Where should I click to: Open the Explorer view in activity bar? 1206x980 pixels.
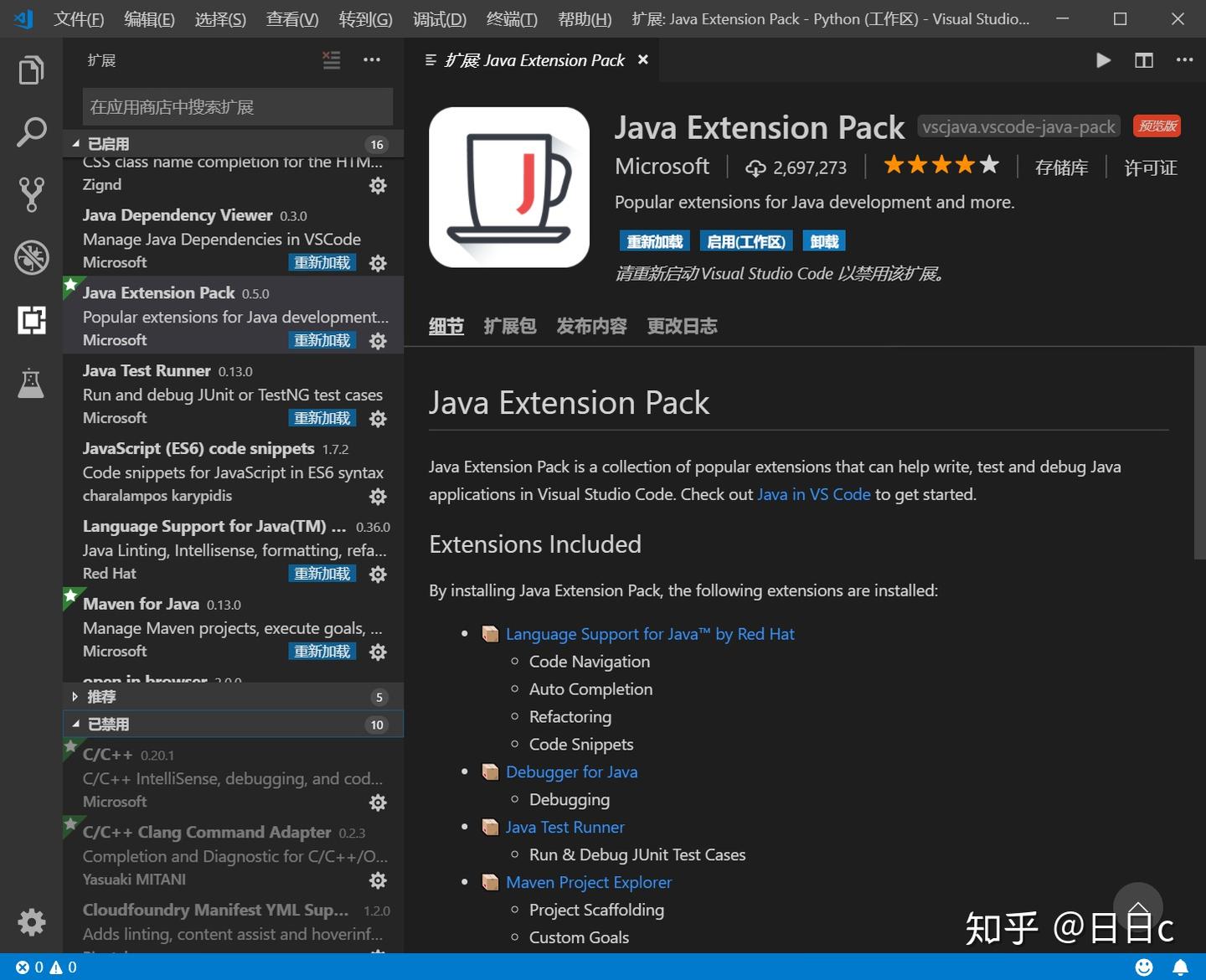(31, 70)
